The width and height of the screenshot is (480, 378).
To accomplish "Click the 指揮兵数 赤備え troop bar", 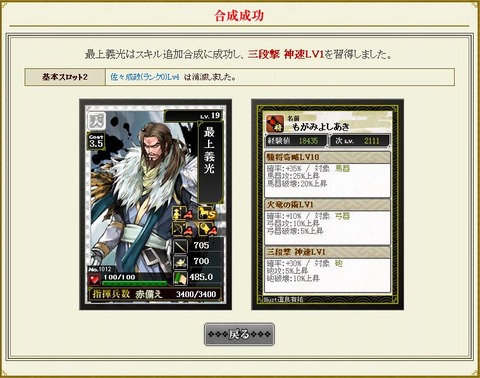I will [x=155, y=294].
